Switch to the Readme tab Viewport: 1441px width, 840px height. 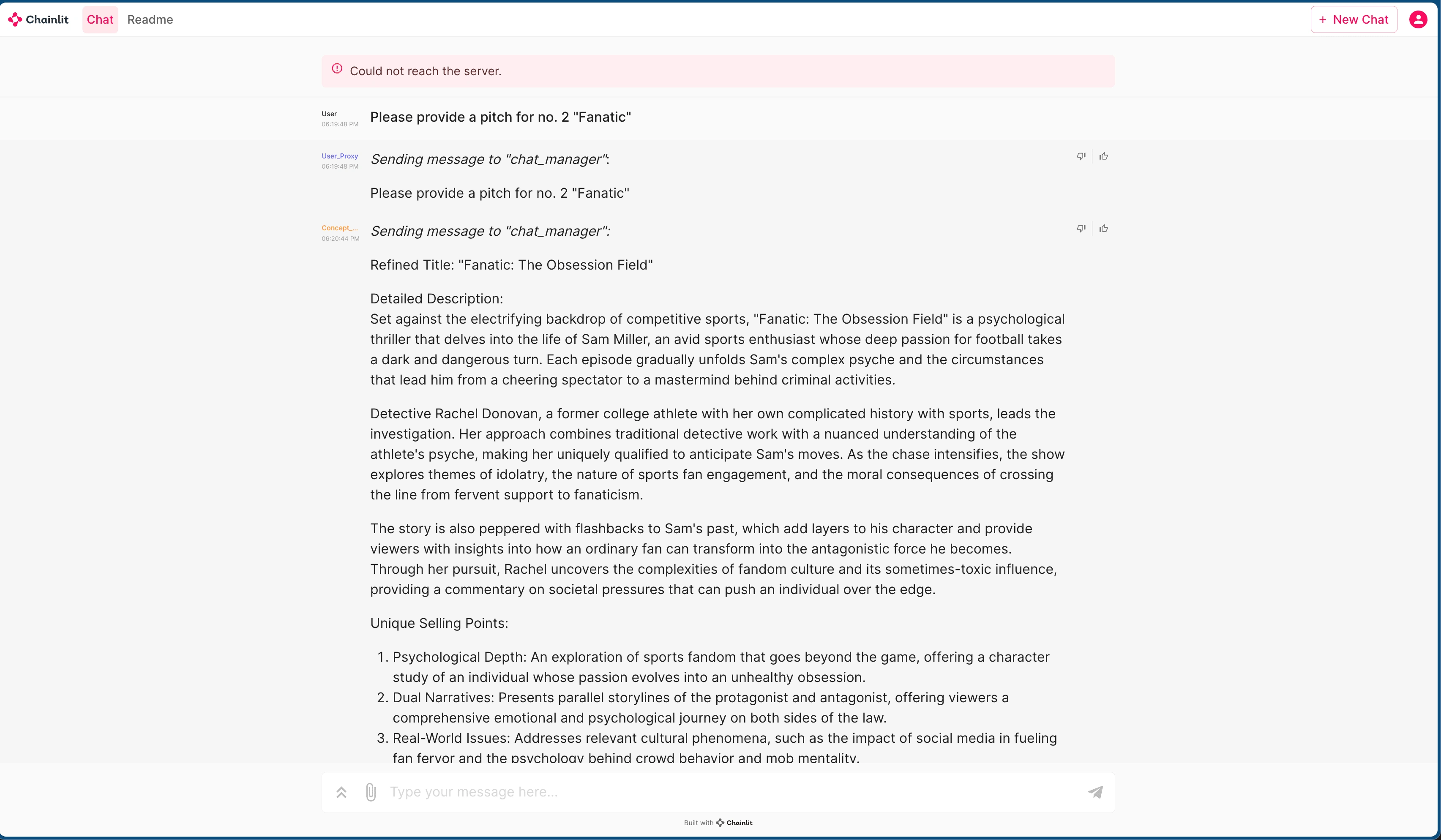(151, 19)
